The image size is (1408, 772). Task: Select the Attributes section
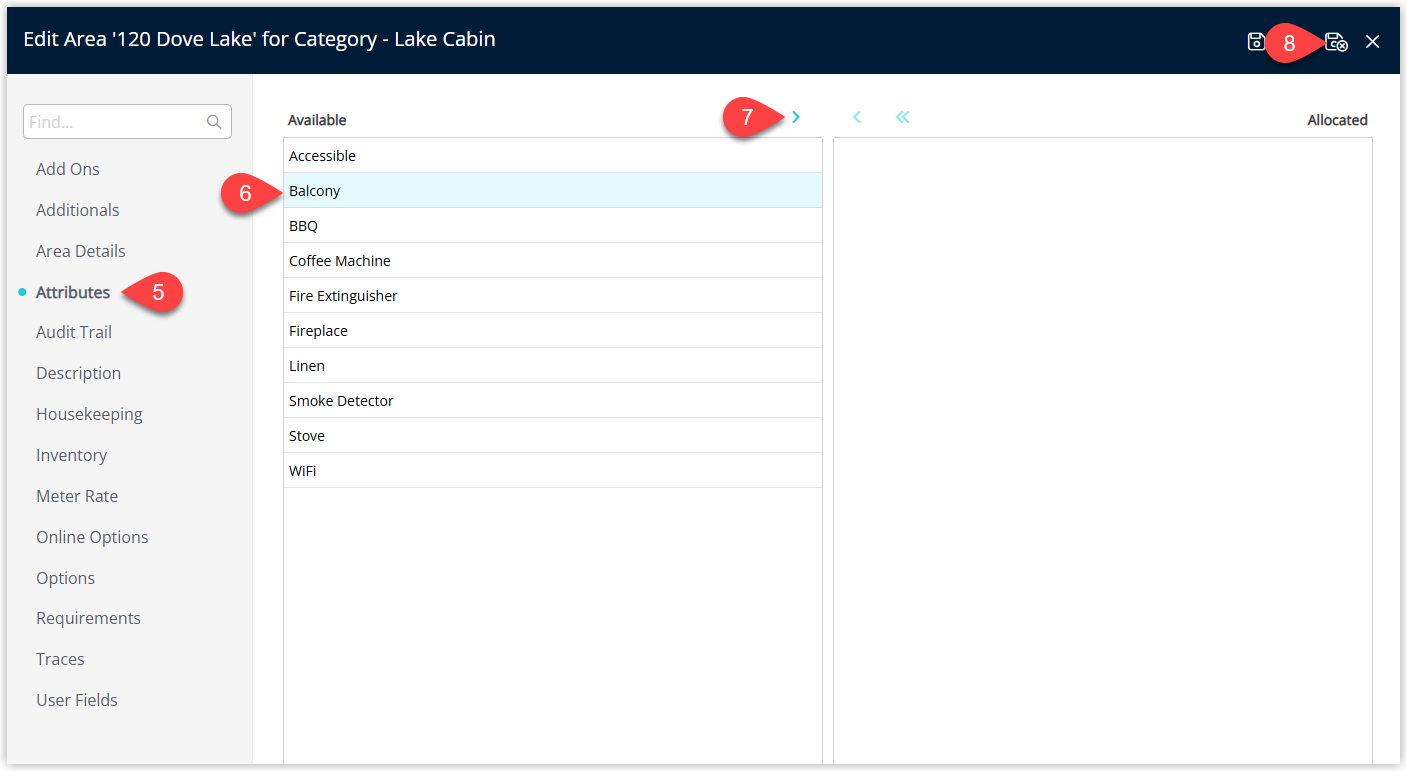click(x=73, y=292)
